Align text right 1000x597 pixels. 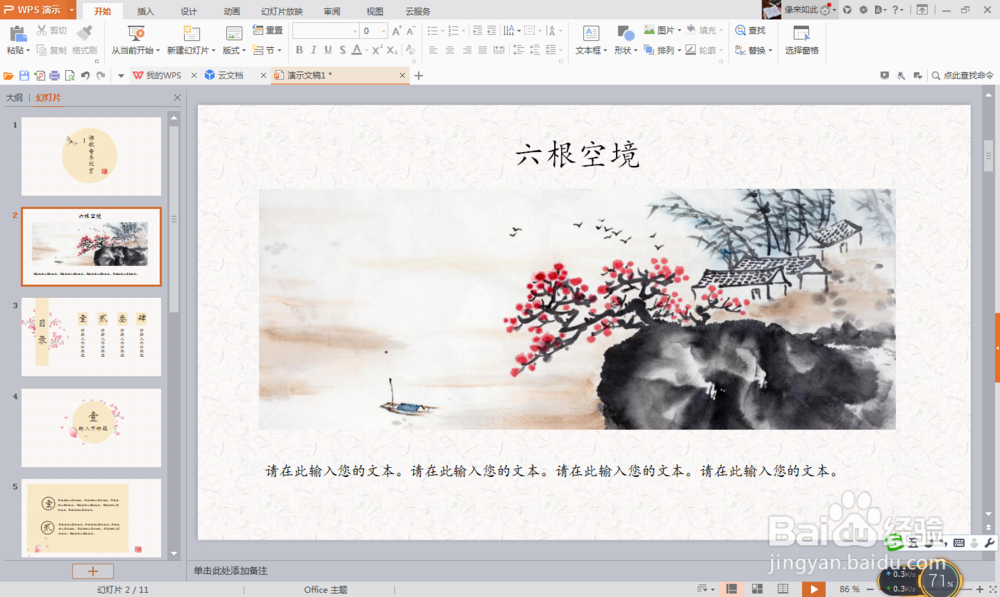[x=466, y=50]
